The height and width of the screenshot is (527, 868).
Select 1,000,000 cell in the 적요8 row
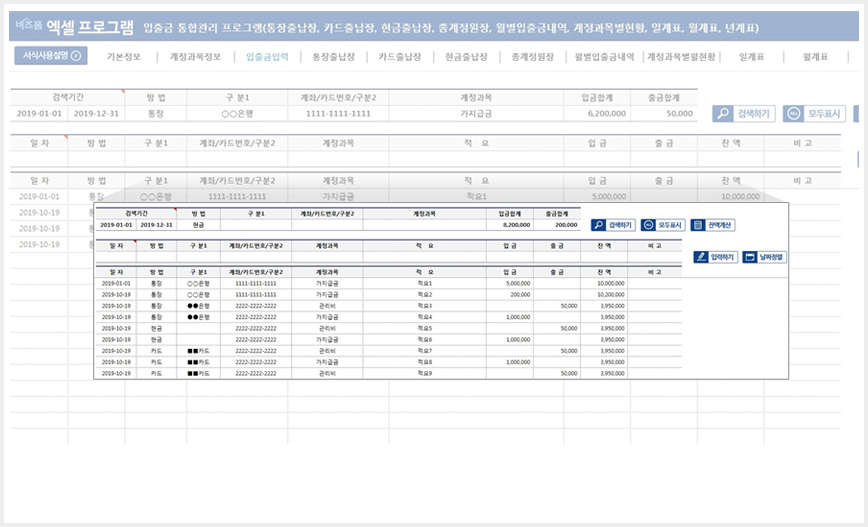pyautogui.click(x=509, y=362)
